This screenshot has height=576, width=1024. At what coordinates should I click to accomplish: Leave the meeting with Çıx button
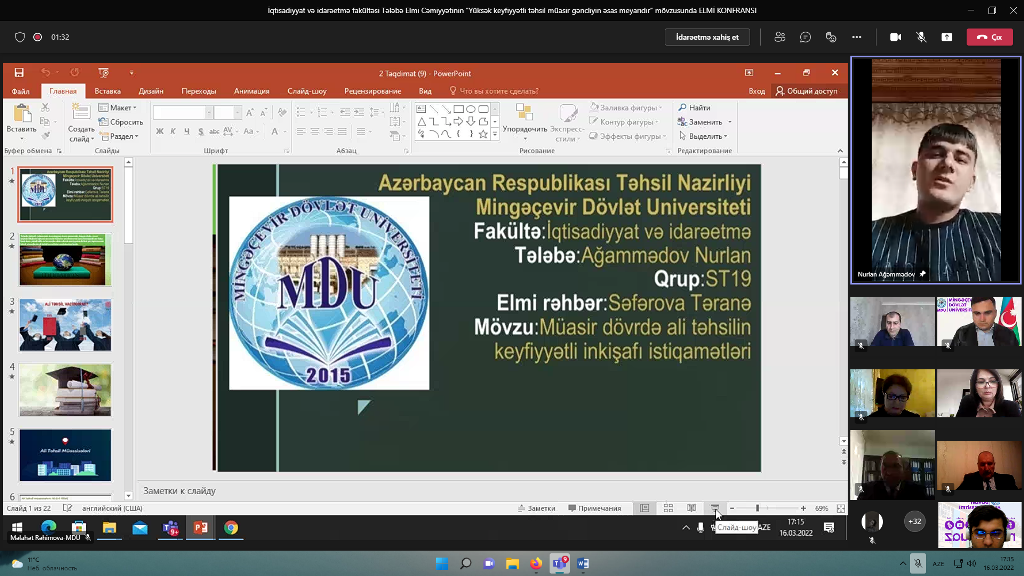(989, 37)
